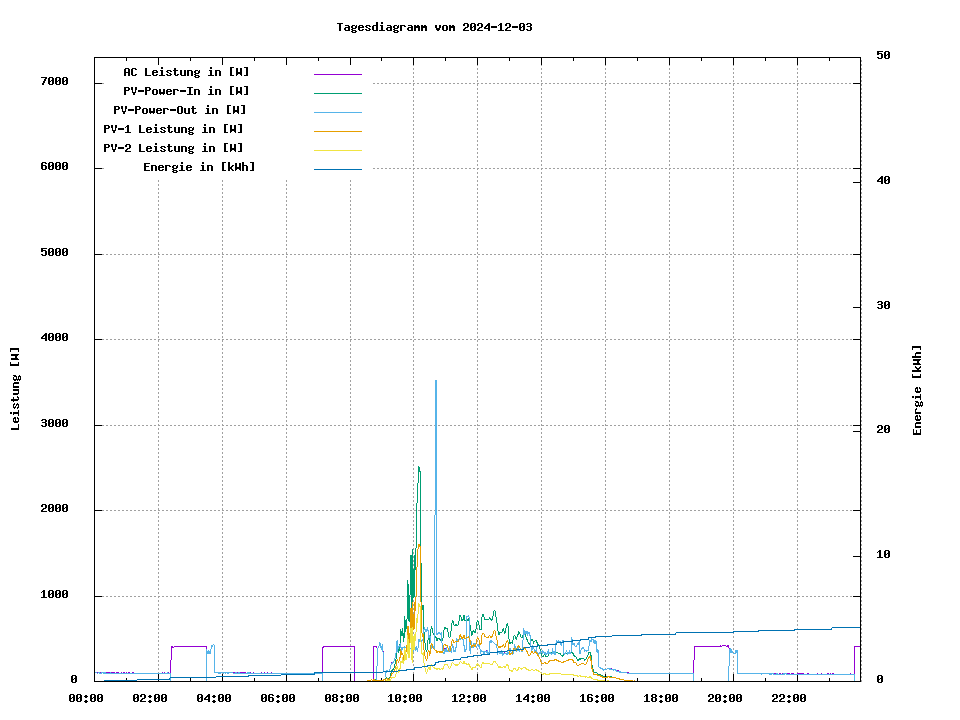960x720 pixels.
Task: Click the chart title Tagesdiagramm vom 2024-12-03
Action: tap(434, 27)
